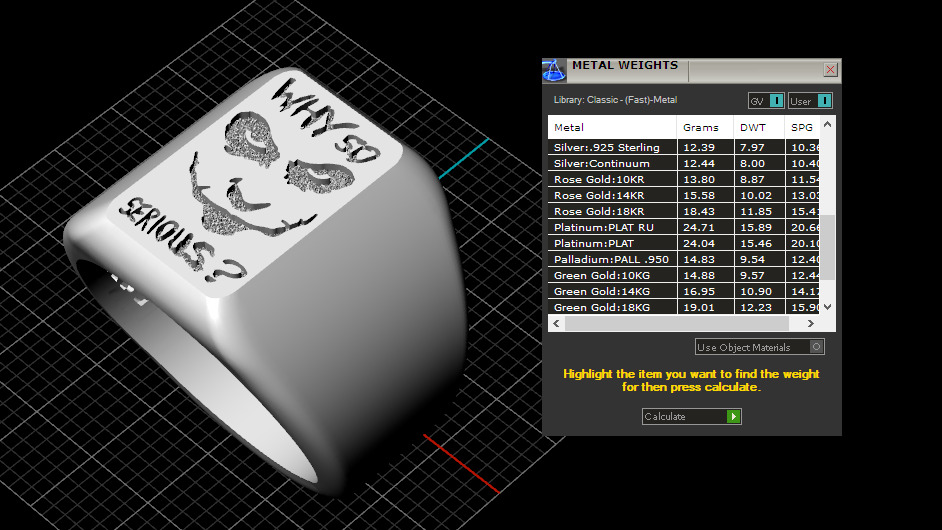Select the Platinum:PLAT row

(x=684, y=243)
